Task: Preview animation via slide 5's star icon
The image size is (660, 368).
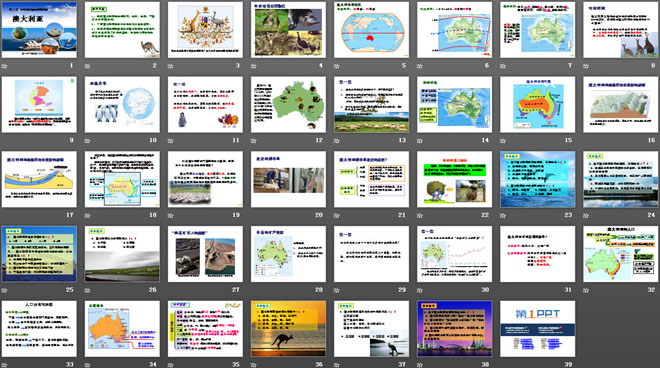Action: pyautogui.click(x=337, y=66)
